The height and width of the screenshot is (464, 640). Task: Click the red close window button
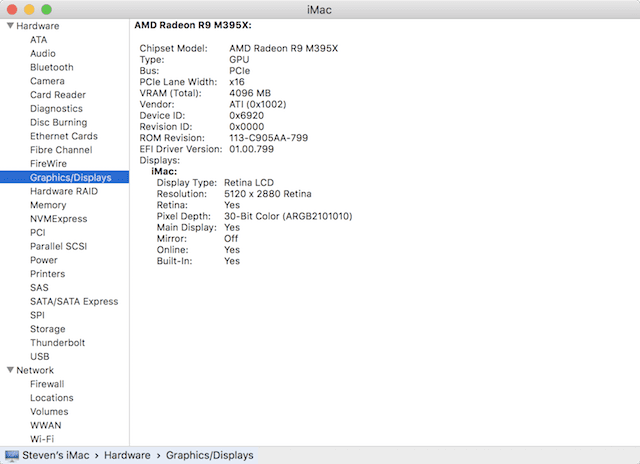tap(12, 8)
